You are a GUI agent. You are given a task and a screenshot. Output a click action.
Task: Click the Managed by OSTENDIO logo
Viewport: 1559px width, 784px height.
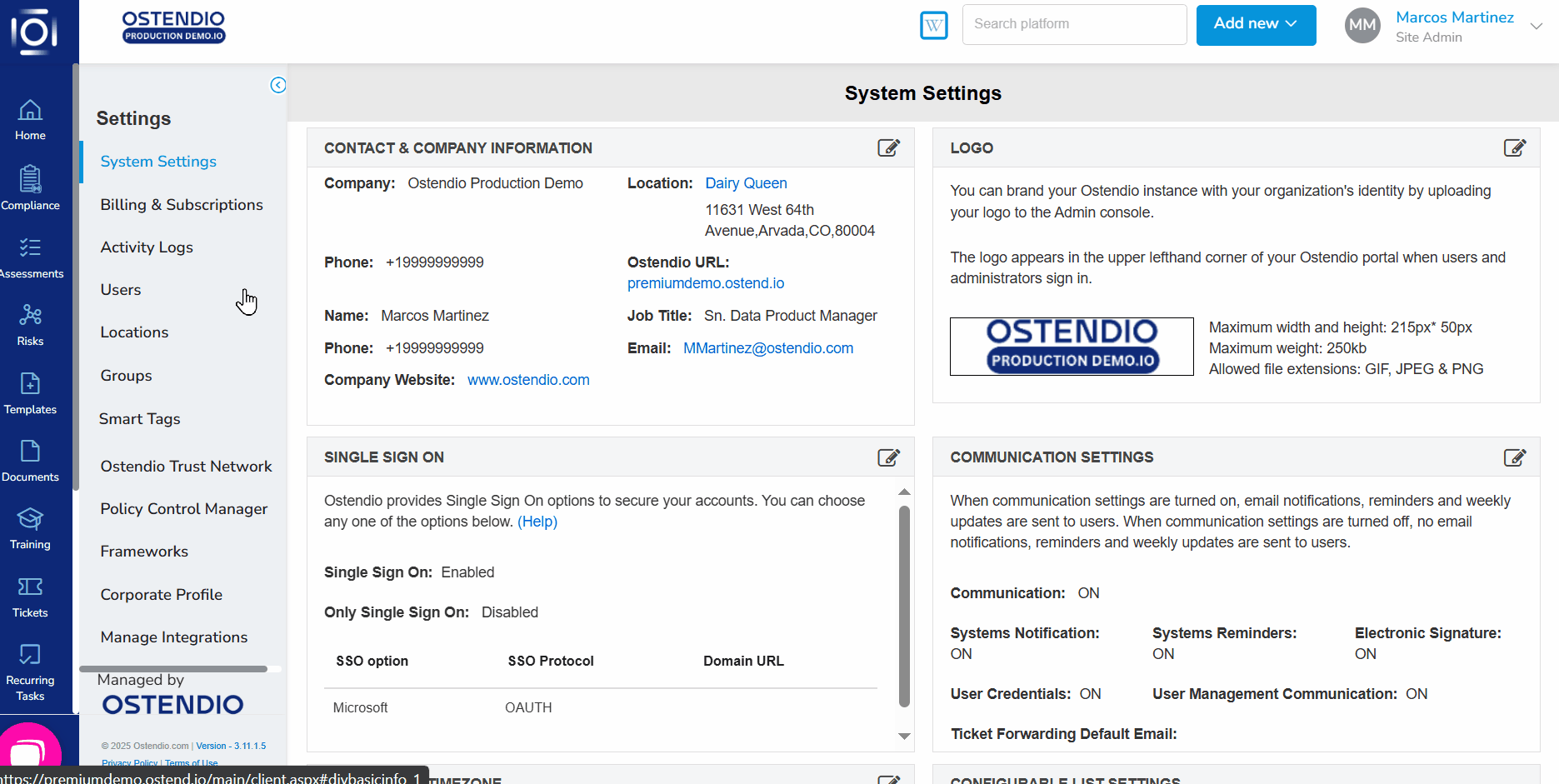tap(172, 704)
